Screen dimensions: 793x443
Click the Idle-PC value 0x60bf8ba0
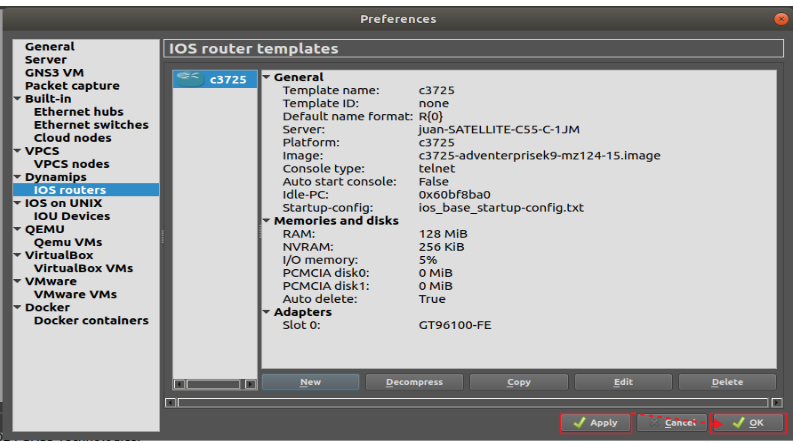tap(455, 195)
